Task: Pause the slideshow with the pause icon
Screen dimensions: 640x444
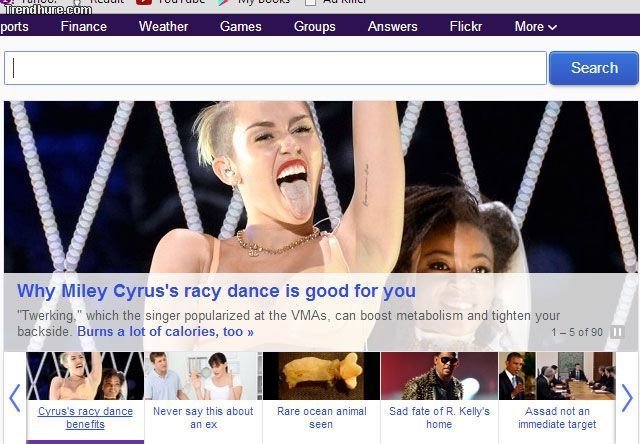Action: pyautogui.click(x=617, y=332)
